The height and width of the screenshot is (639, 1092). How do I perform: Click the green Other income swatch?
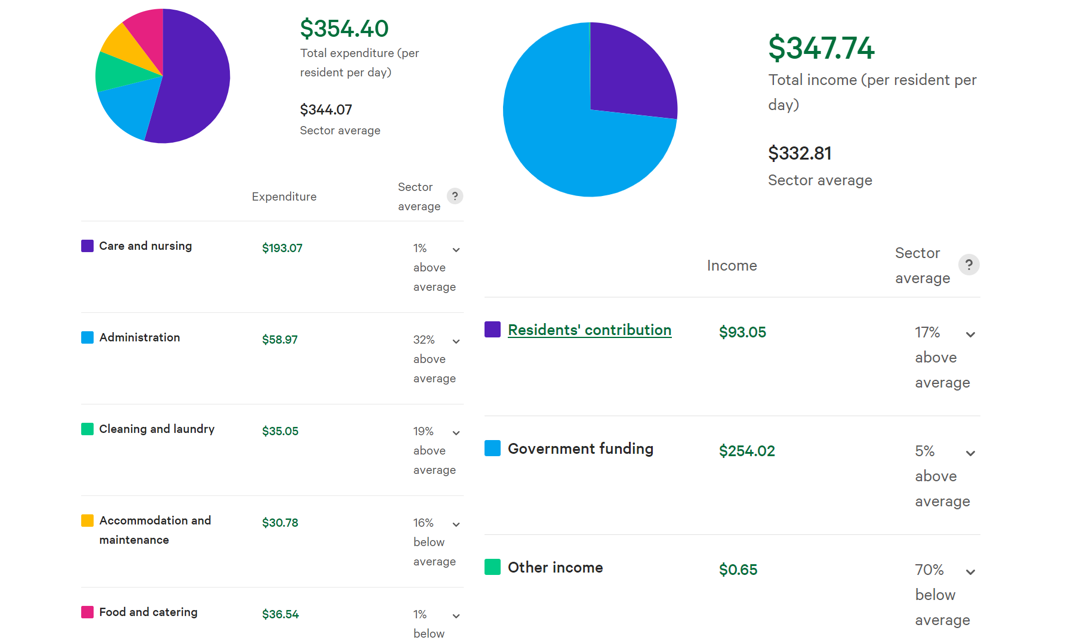click(x=492, y=567)
